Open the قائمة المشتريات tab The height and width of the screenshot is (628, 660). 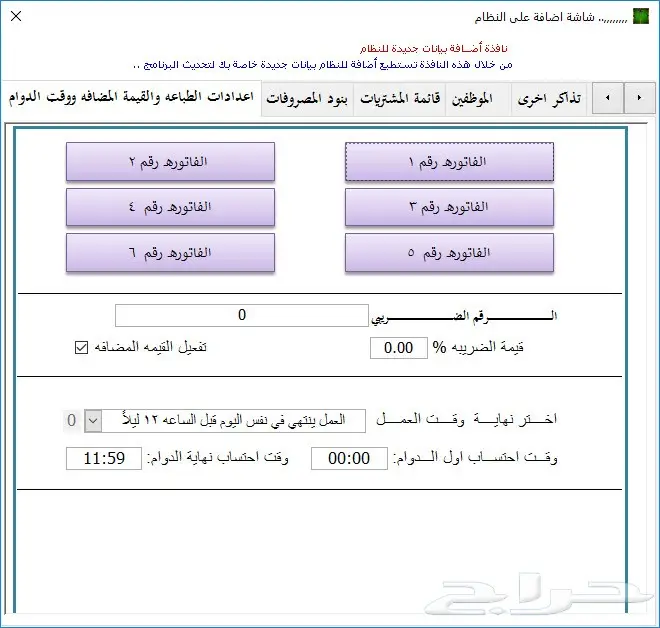[400, 98]
